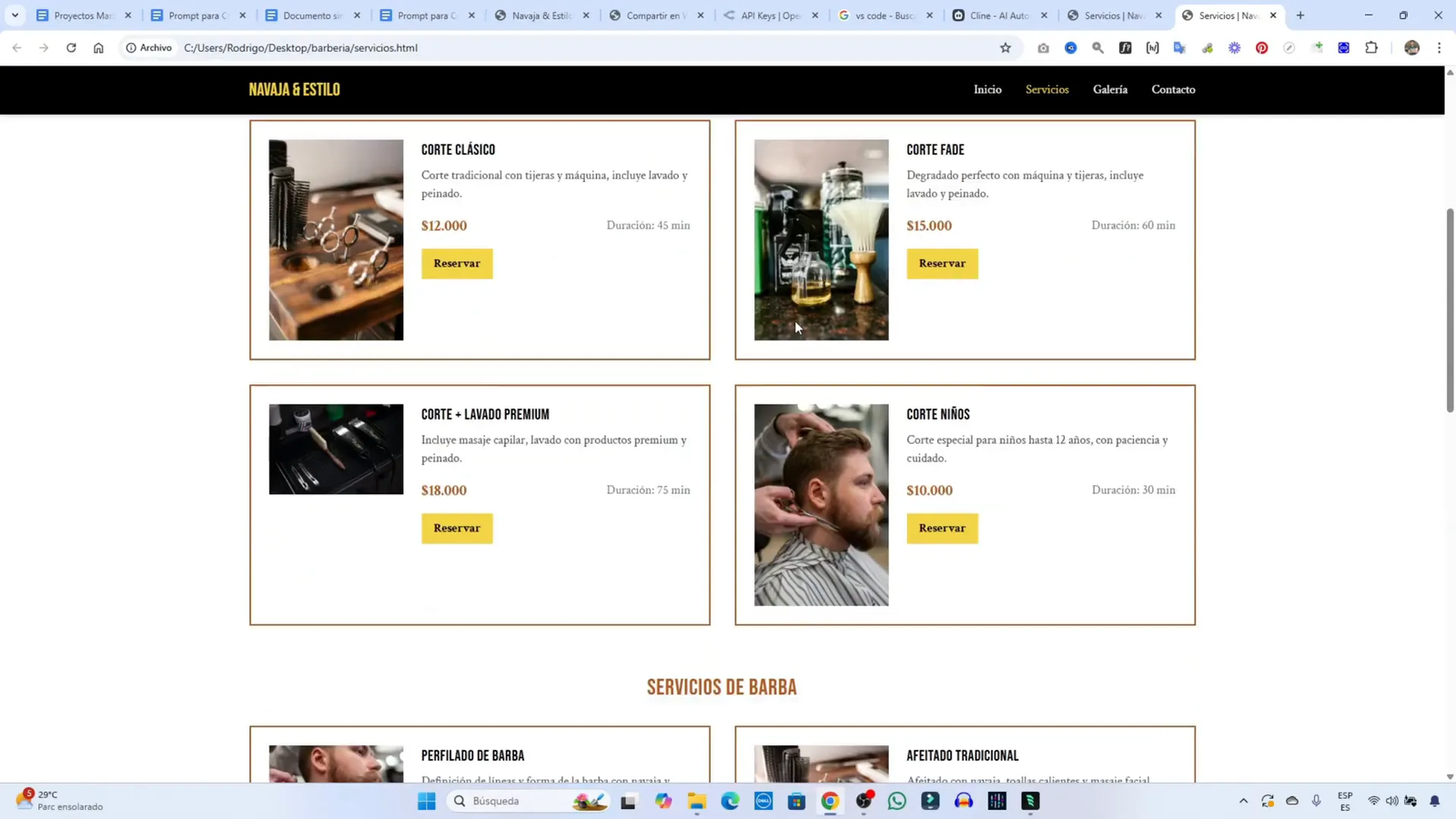Click the microphone icon in the system tray
1456x819 pixels.
[x=1316, y=801]
